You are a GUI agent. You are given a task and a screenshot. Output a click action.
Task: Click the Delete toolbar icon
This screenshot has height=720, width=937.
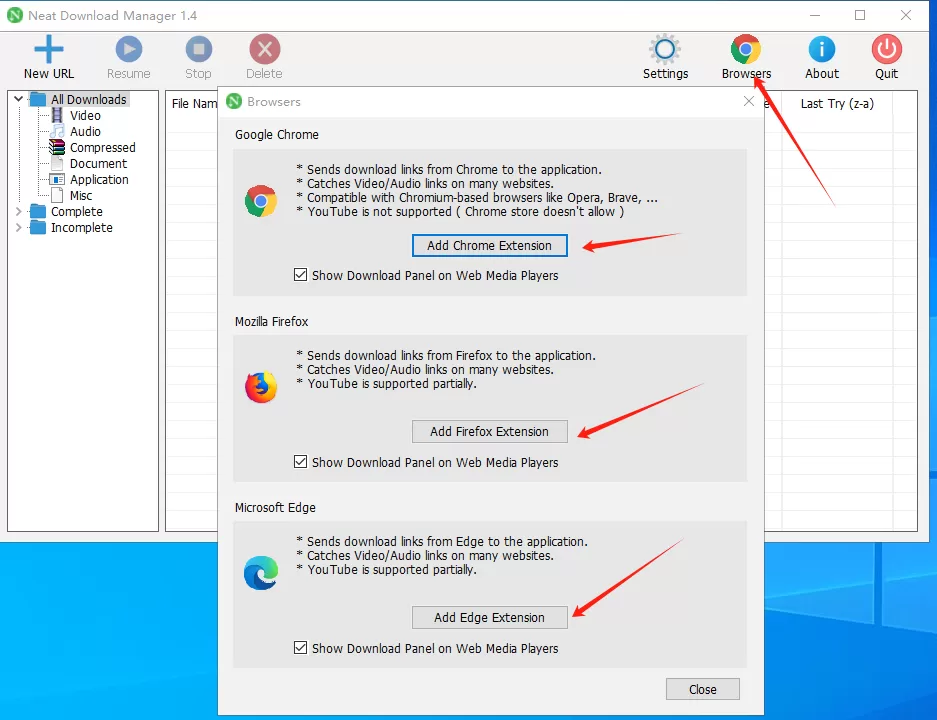point(264,49)
